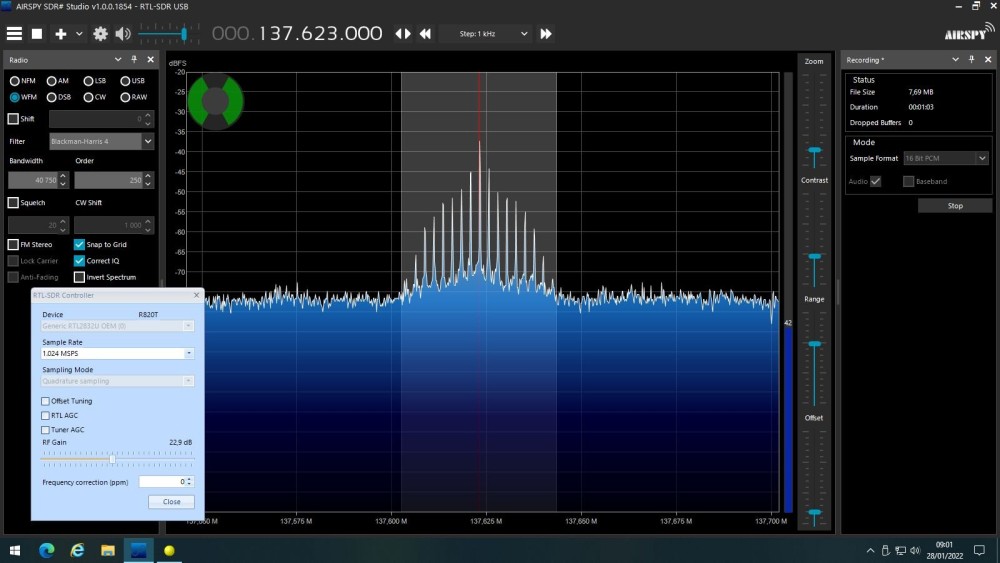Click the AIRSPY logo
This screenshot has width=1000, height=563.
[969, 32]
